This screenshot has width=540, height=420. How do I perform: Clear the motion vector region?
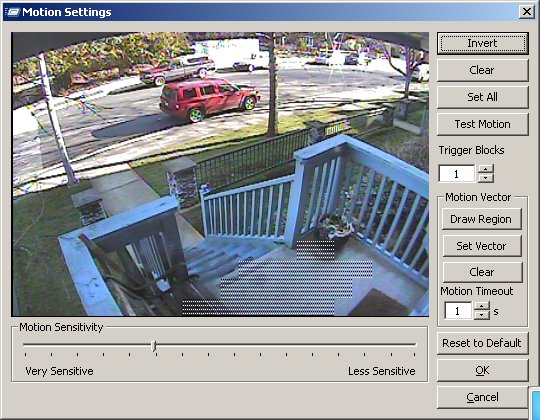481,272
